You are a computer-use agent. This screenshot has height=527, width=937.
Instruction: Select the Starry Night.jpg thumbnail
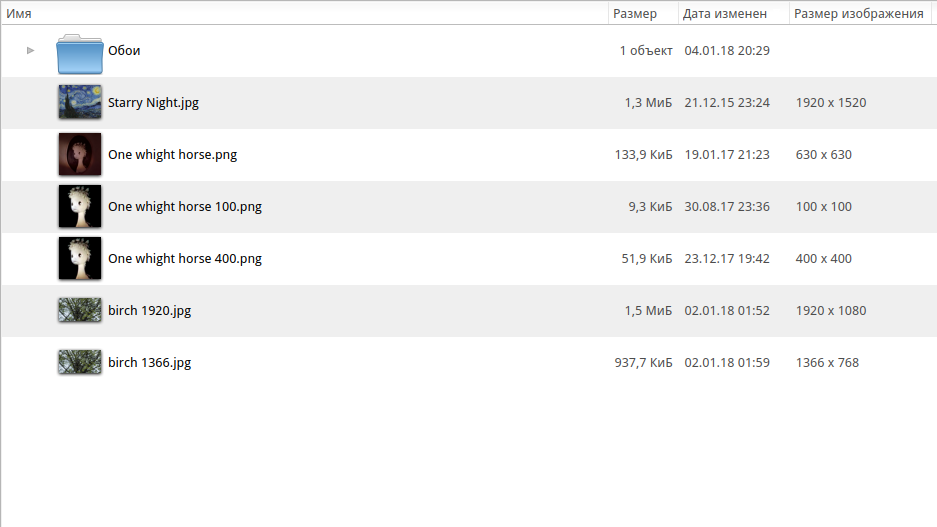pos(80,102)
